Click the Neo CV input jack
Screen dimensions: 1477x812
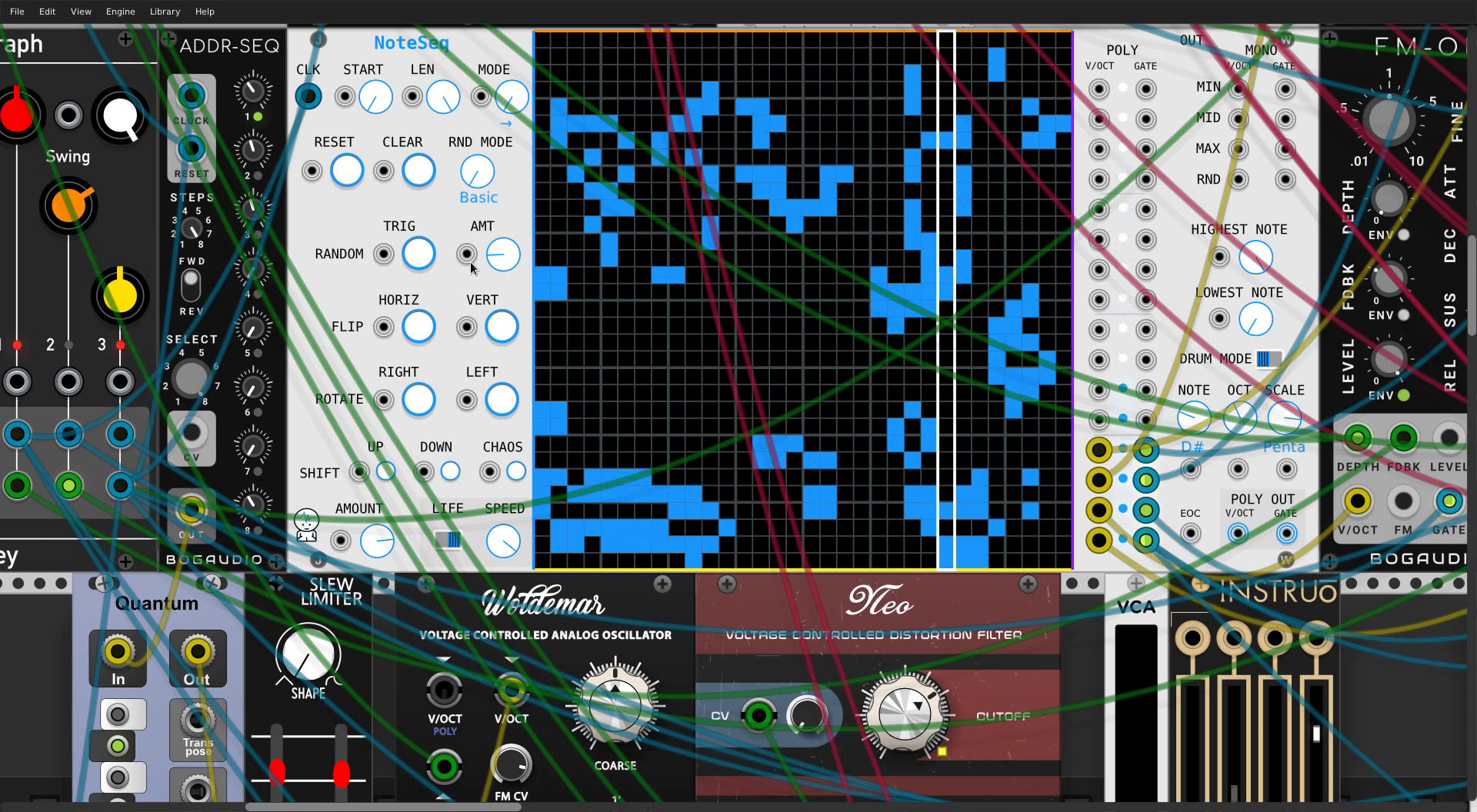click(759, 716)
